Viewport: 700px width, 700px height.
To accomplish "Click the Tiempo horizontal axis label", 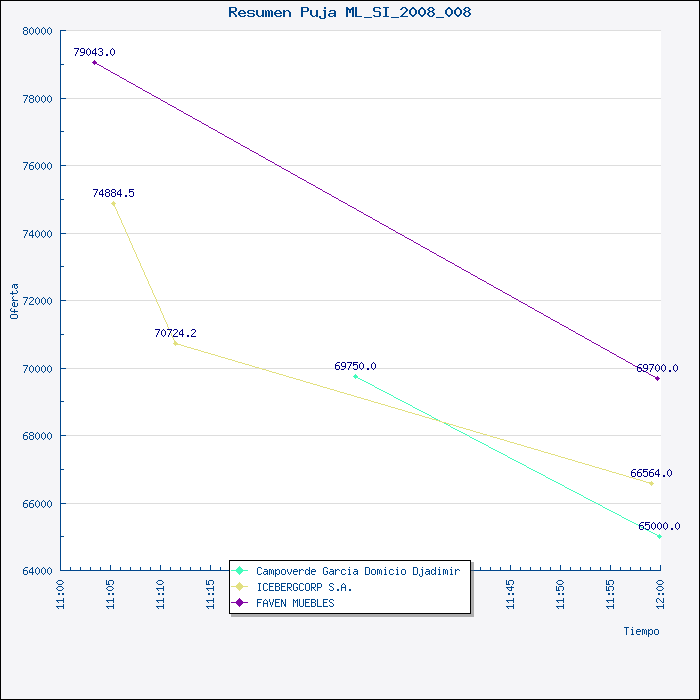I will (642, 631).
